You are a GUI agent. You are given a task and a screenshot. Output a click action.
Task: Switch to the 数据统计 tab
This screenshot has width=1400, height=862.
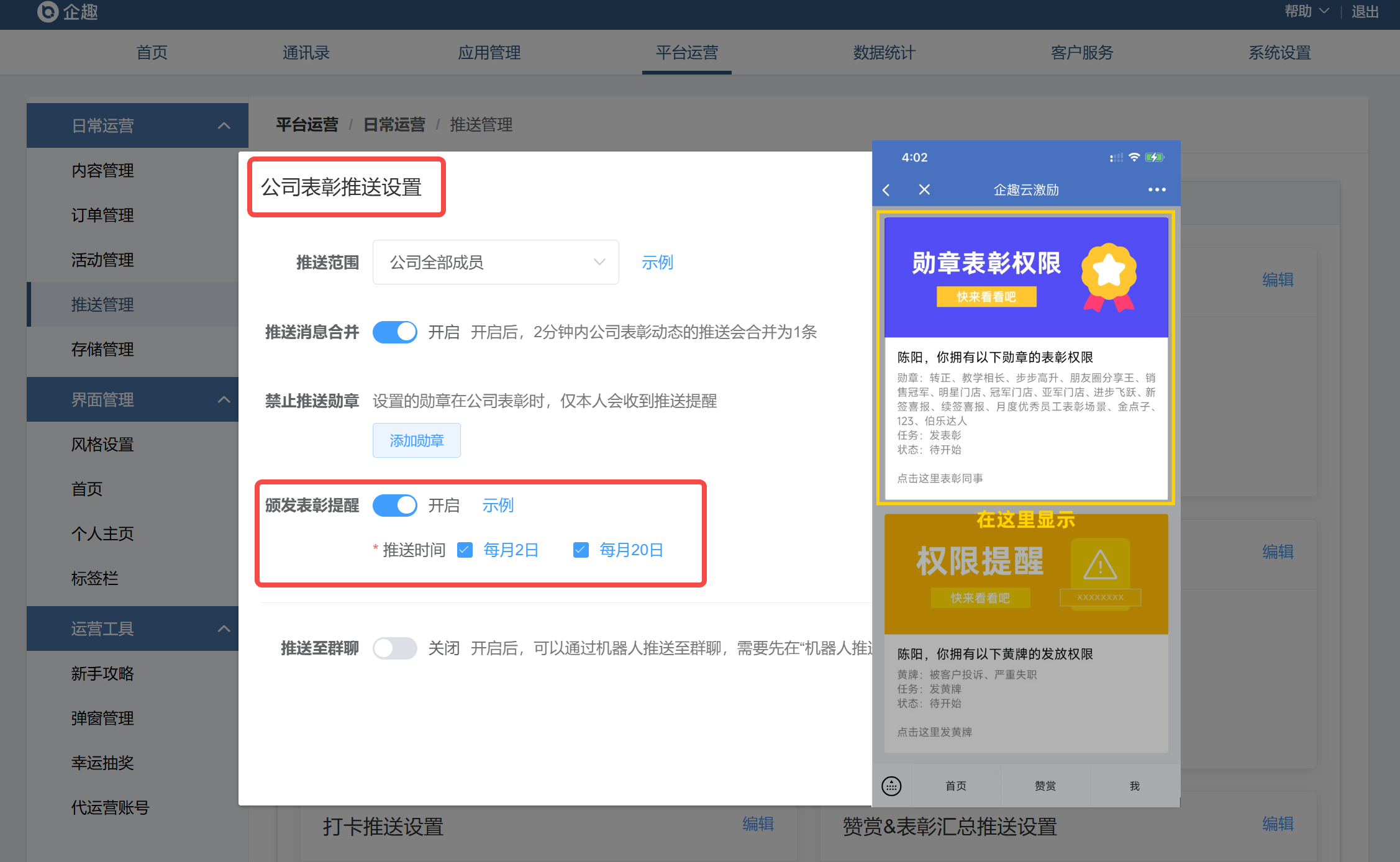click(x=884, y=53)
